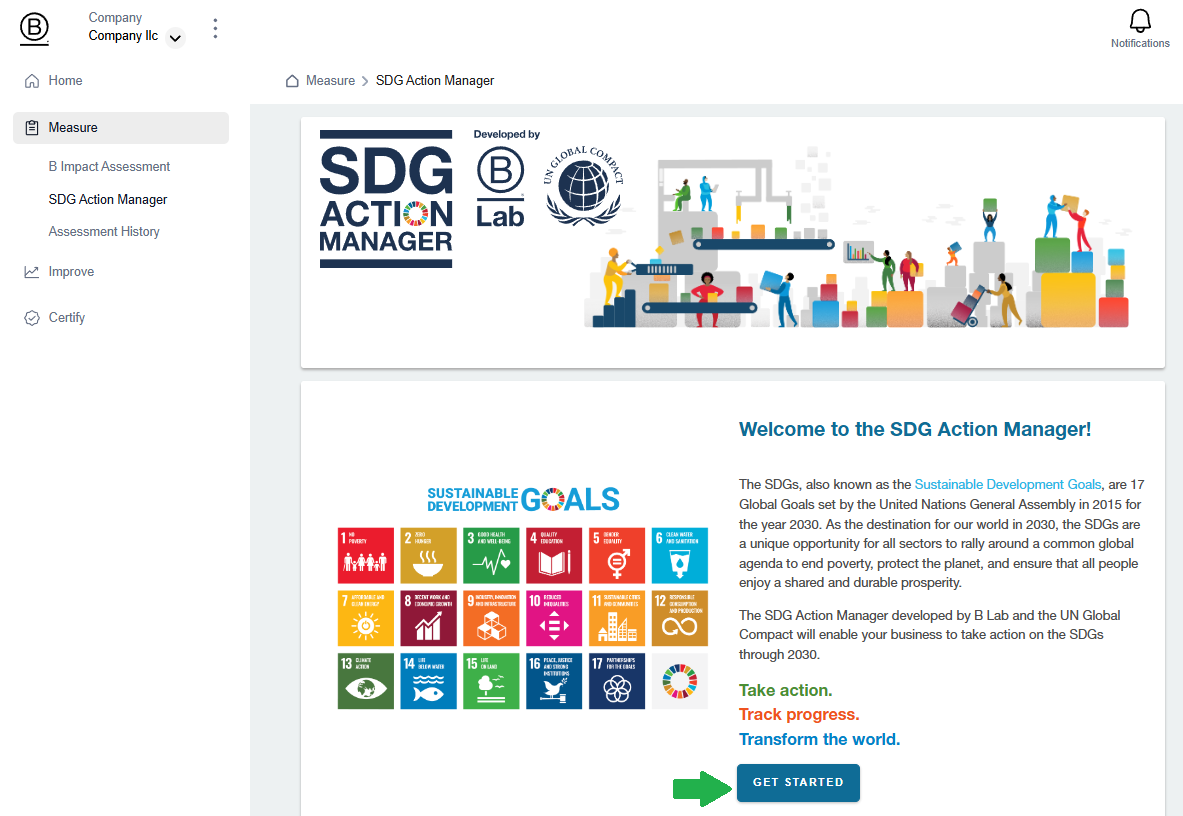Click the Improve chart icon

pyautogui.click(x=32, y=271)
